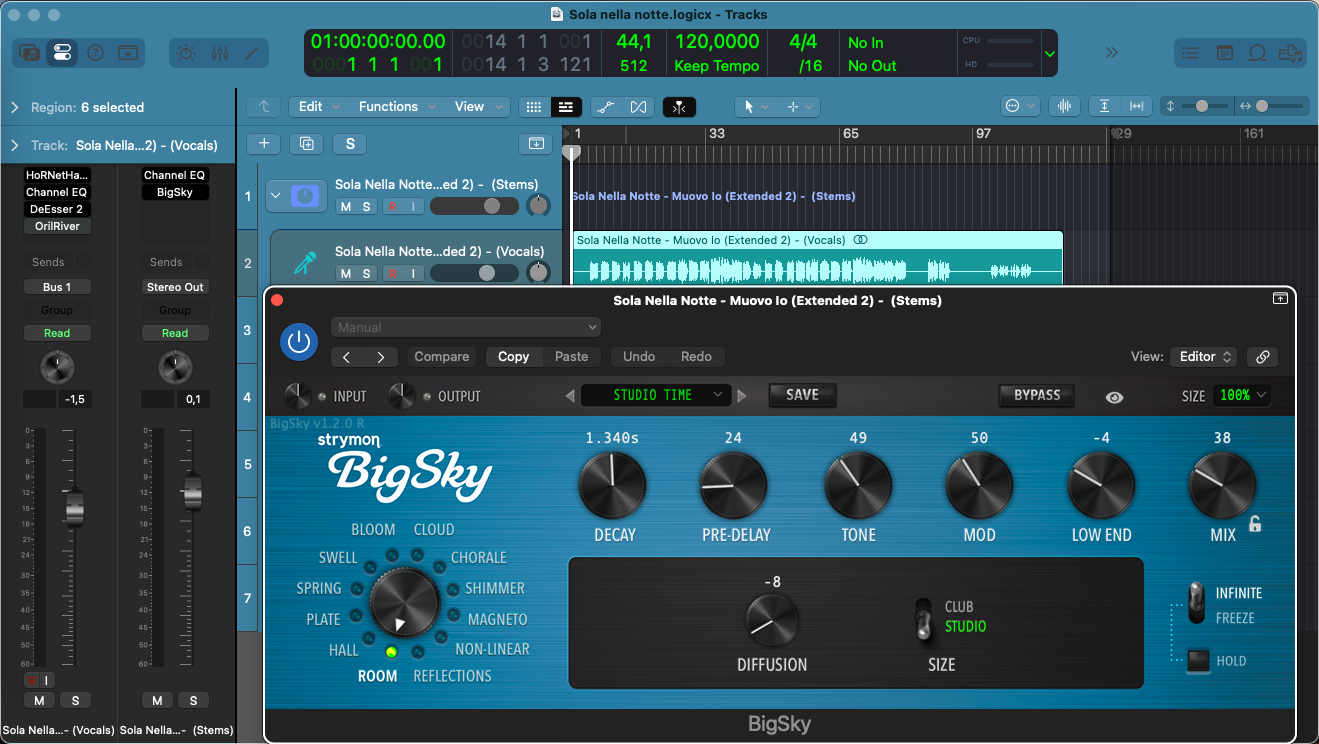Open the Edit menu in Tracks area
Viewport: 1319px width, 744px height.
(319, 107)
